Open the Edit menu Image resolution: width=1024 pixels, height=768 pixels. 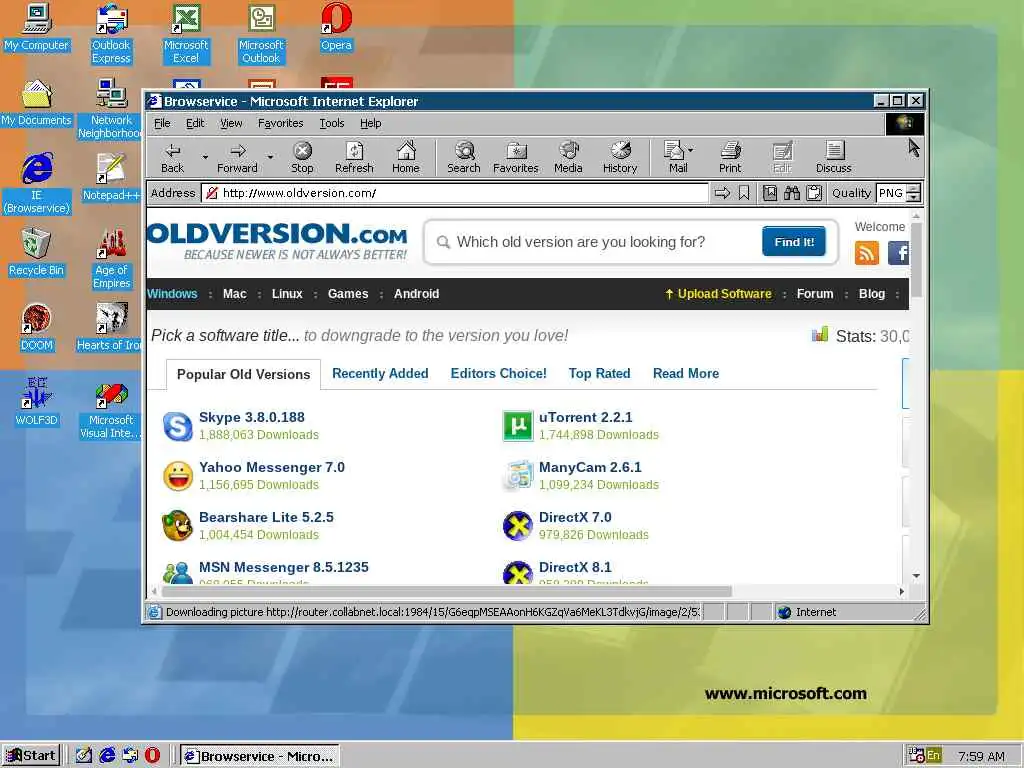[195, 123]
